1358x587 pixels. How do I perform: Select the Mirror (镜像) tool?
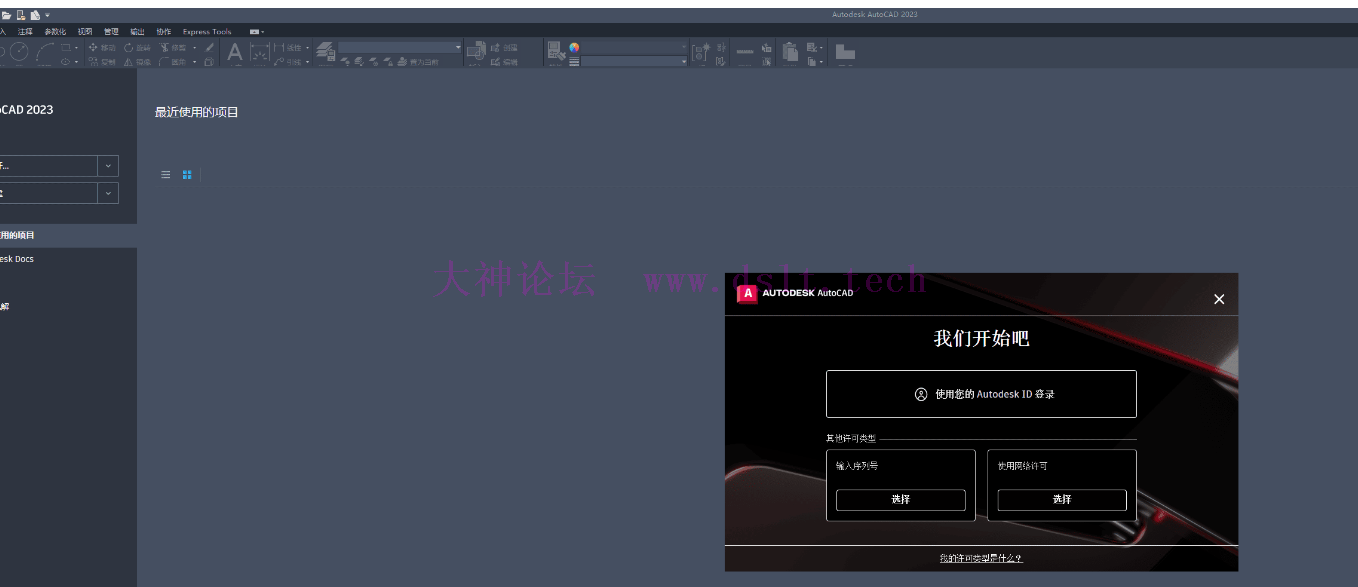(x=137, y=62)
